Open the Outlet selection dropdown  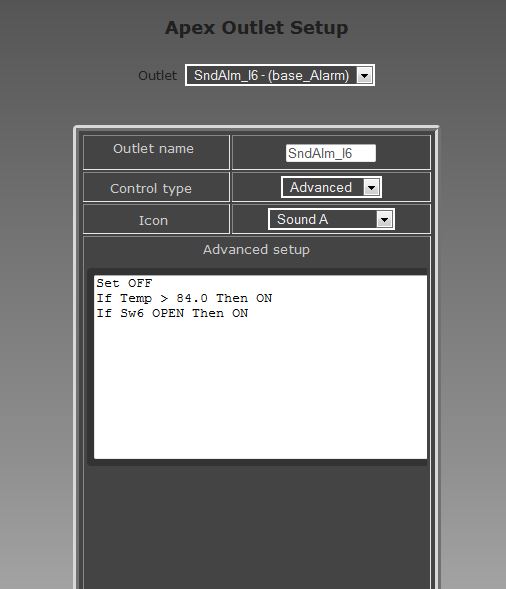coord(279,75)
